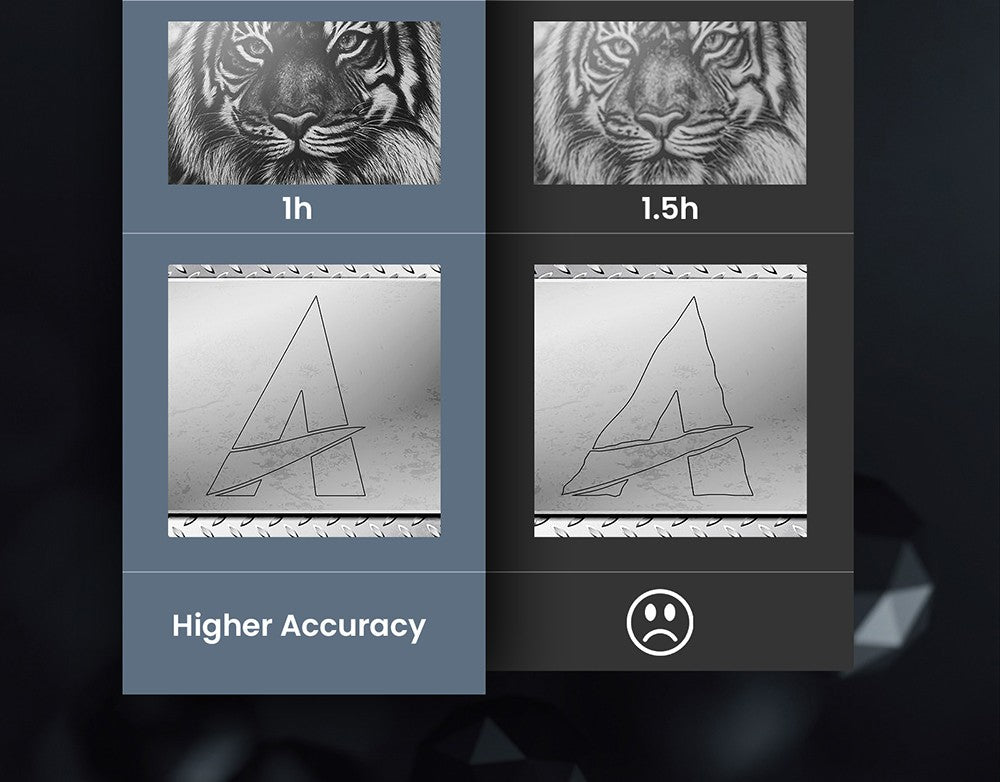1000x782 pixels.
Task: Click the Higher Accuracy text
Action: (x=298, y=626)
